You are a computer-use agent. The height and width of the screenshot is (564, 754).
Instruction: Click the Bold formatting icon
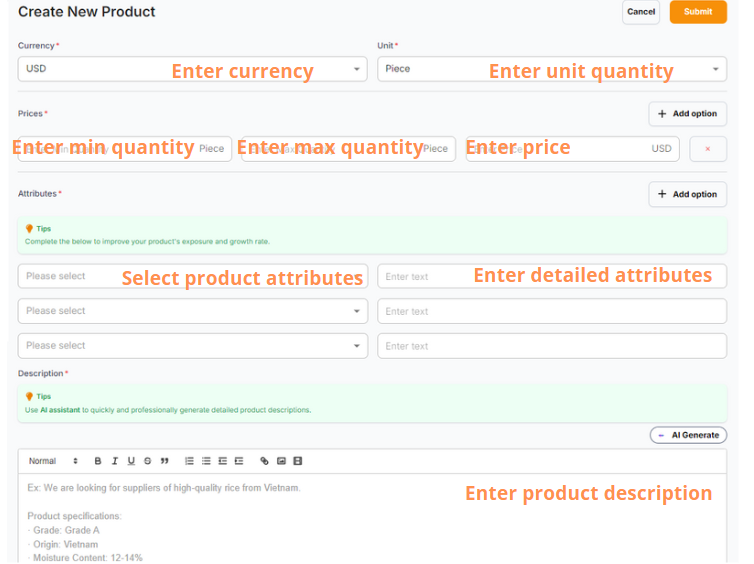point(98,461)
